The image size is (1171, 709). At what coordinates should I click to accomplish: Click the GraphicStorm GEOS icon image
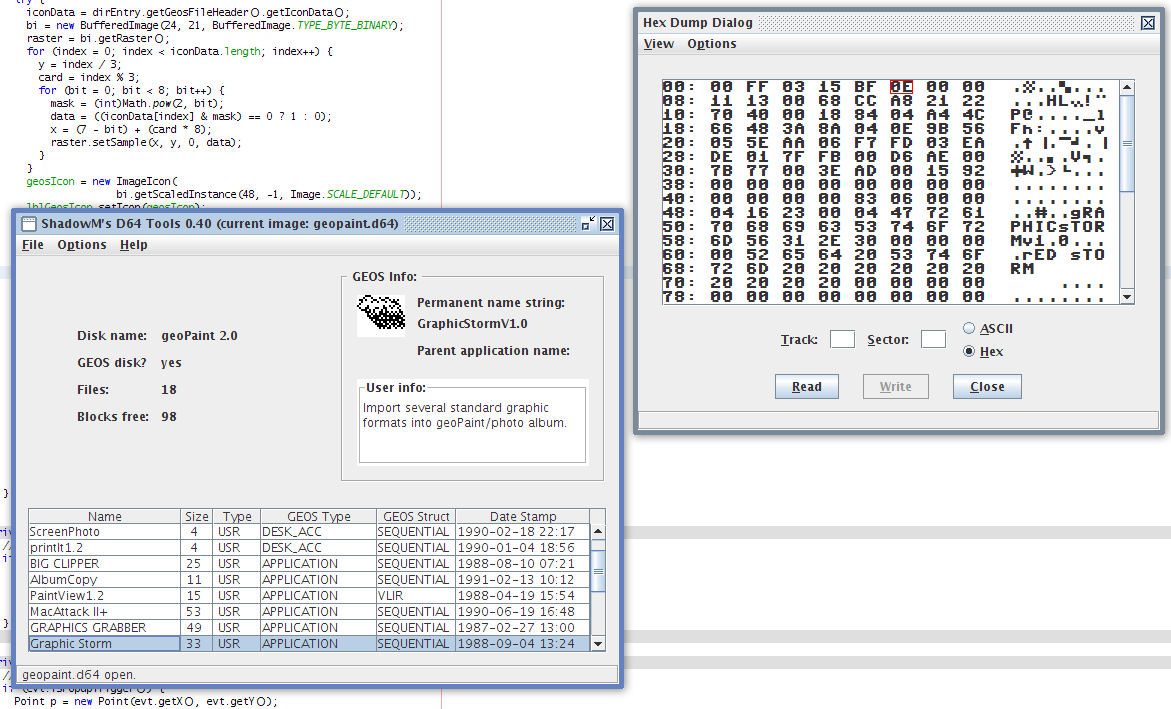pyautogui.click(x=381, y=312)
